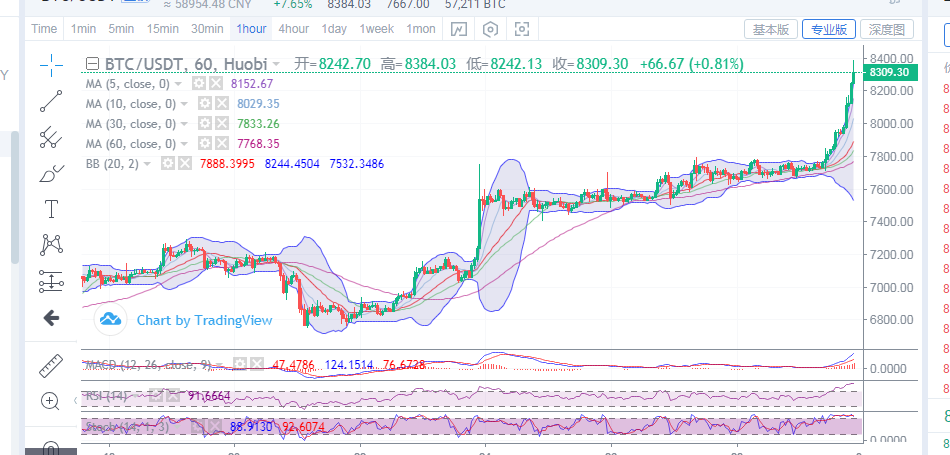This screenshot has width=950, height=455.
Task: Select the trend line drawing tool
Action: click(x=51, y=101)
